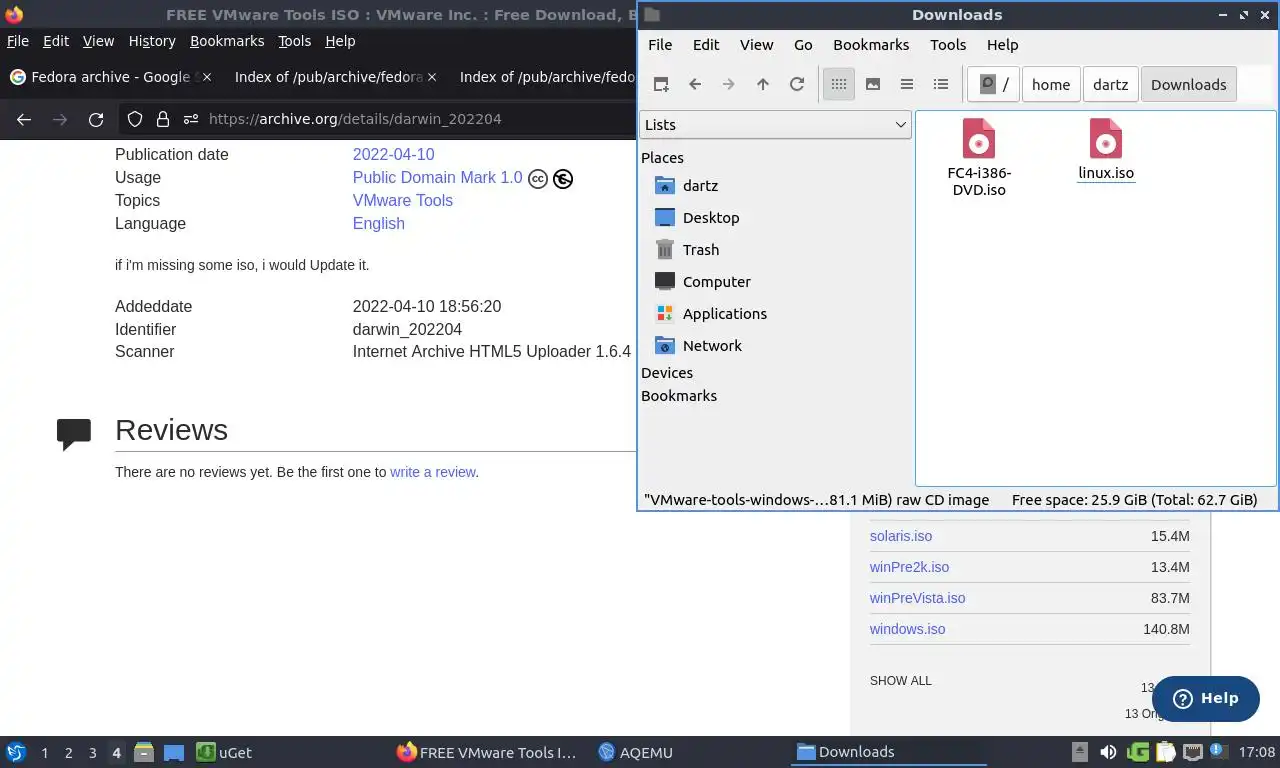Click the blue Help button
1280x768 pixels.
(x=1205, y=698)
